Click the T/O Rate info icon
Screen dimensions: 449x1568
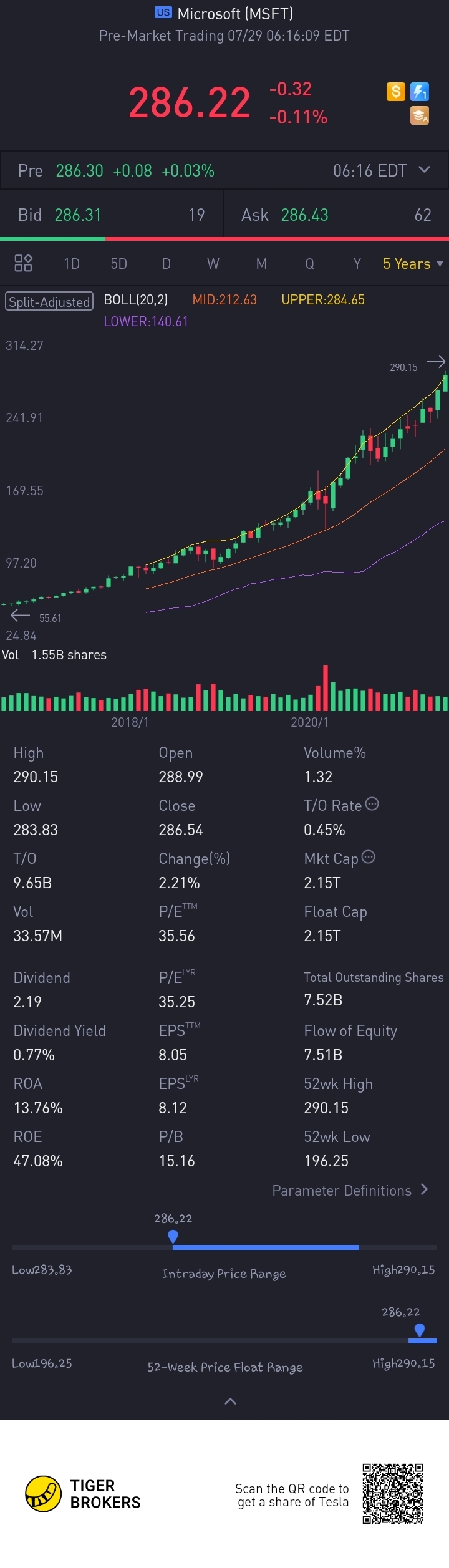(372, 804)
